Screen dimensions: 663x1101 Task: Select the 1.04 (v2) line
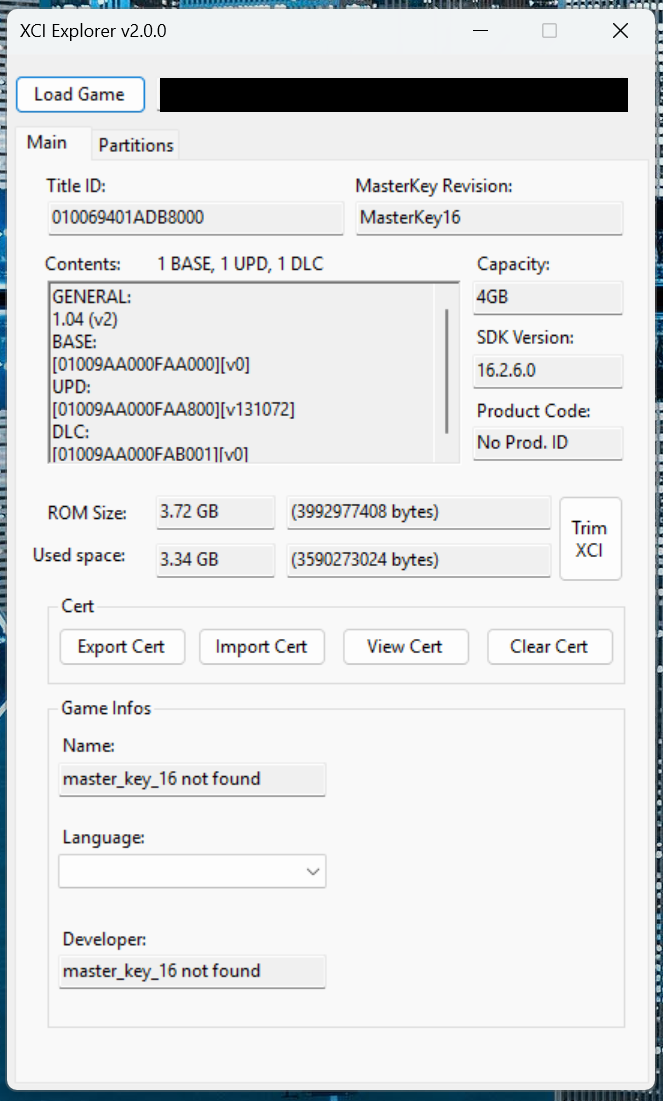click(85, 319)
